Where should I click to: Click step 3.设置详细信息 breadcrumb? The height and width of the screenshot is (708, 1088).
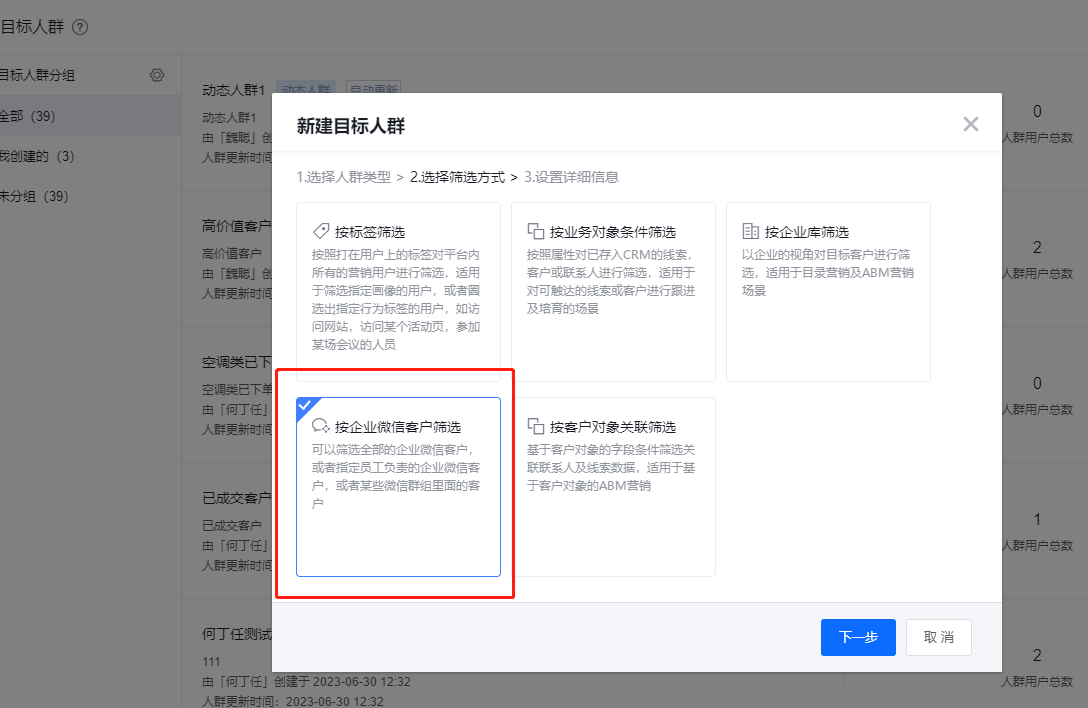[571, 177]
